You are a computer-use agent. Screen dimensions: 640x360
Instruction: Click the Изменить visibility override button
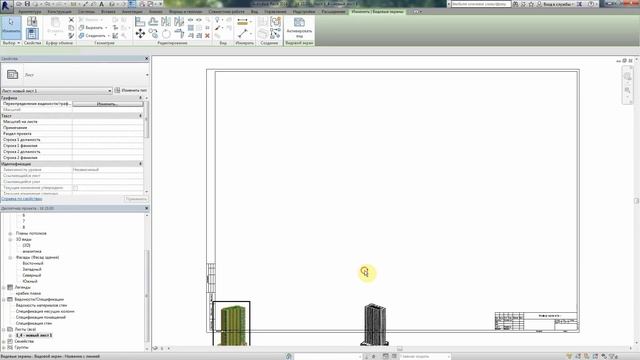[108, 104]
